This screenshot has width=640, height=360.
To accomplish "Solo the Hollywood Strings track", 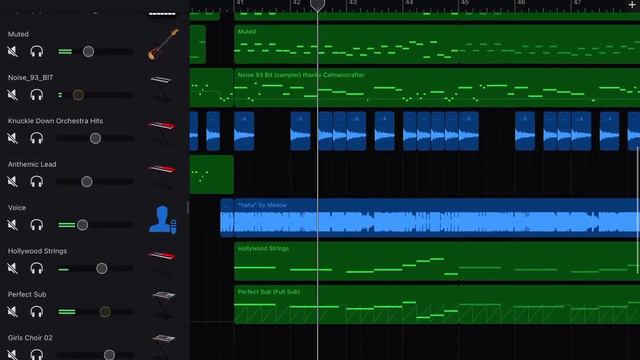I will (x=37, y=268).
